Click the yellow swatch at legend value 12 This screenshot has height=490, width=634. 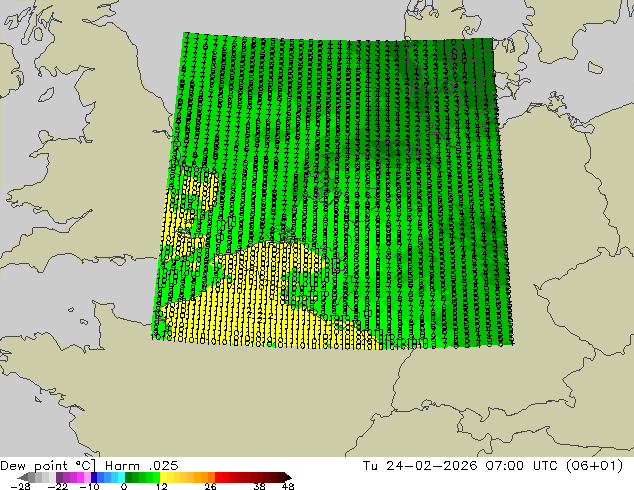163,477
